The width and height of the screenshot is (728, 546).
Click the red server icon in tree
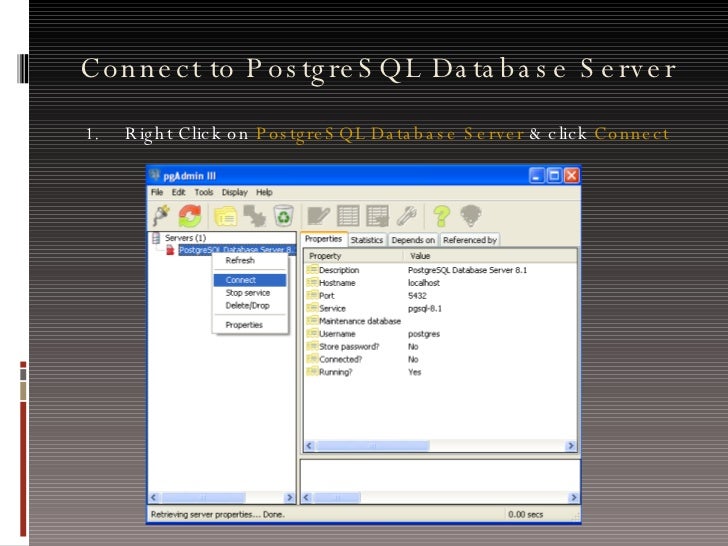tap(170, 250)
